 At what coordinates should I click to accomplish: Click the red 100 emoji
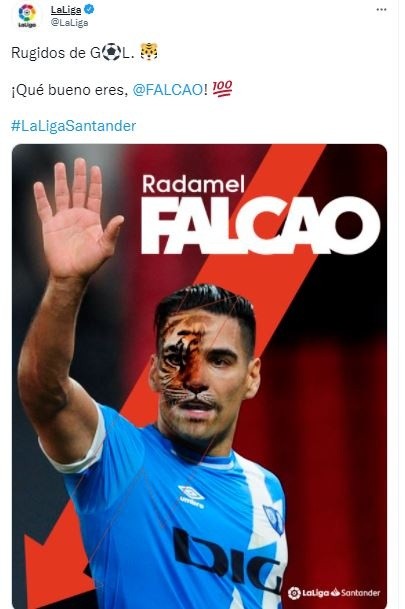pyautogui.click(x=222, y=89)
